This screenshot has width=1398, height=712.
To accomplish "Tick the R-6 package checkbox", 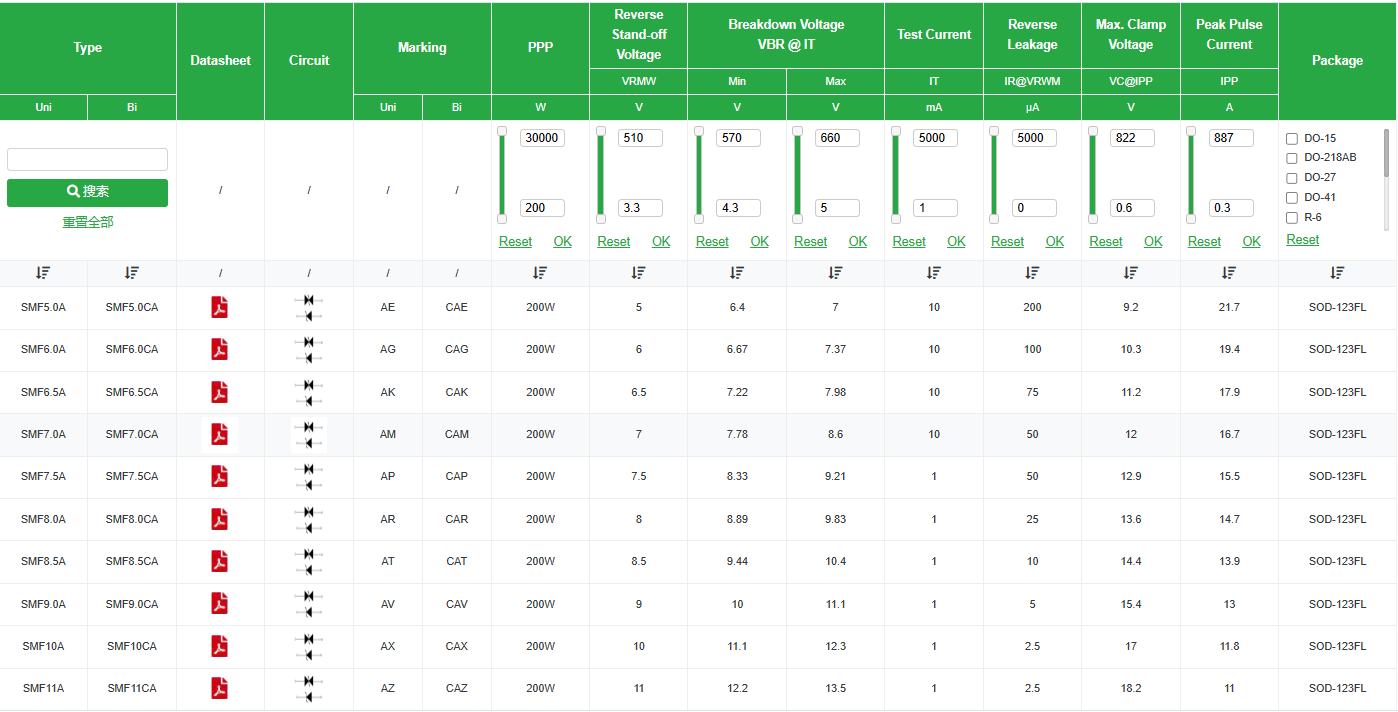I will click(x=1292, y=217).
